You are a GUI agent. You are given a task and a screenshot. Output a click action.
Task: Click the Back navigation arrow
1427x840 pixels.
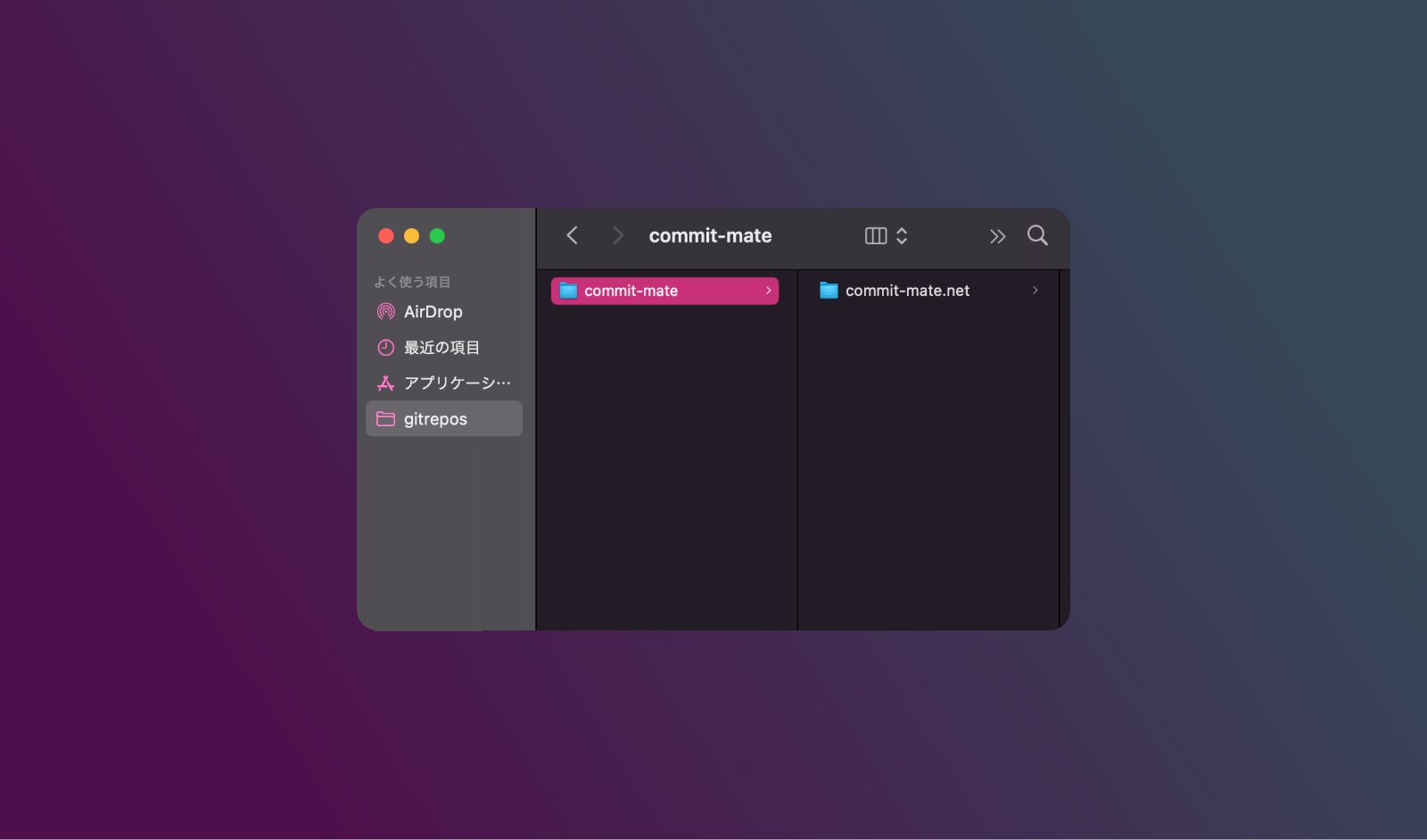[x=573, y=235]
